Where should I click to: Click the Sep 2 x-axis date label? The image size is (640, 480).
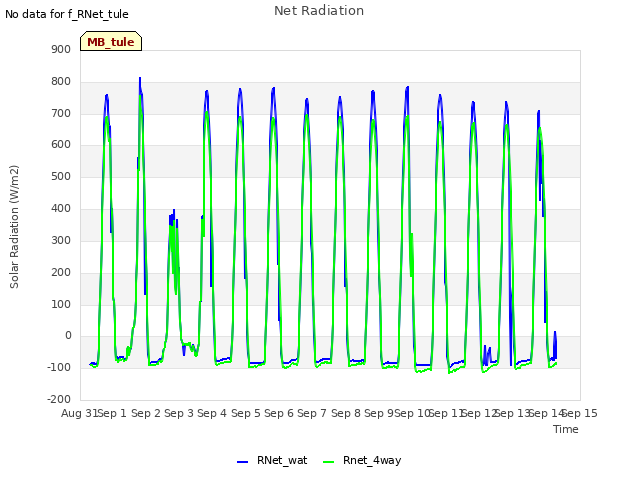click(x=146, y=413)
